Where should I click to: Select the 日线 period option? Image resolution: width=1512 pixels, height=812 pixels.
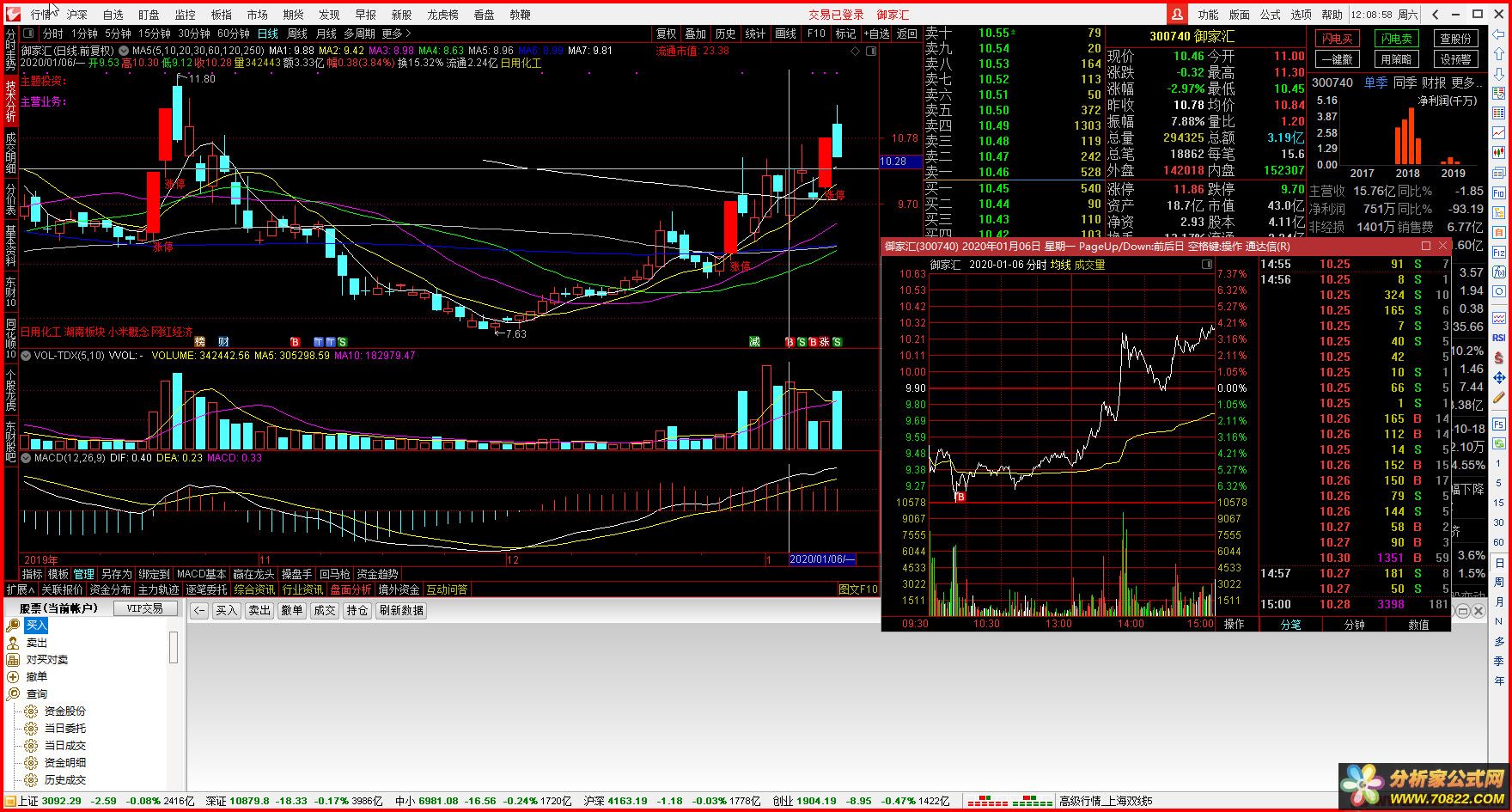(x=268, y=34)
